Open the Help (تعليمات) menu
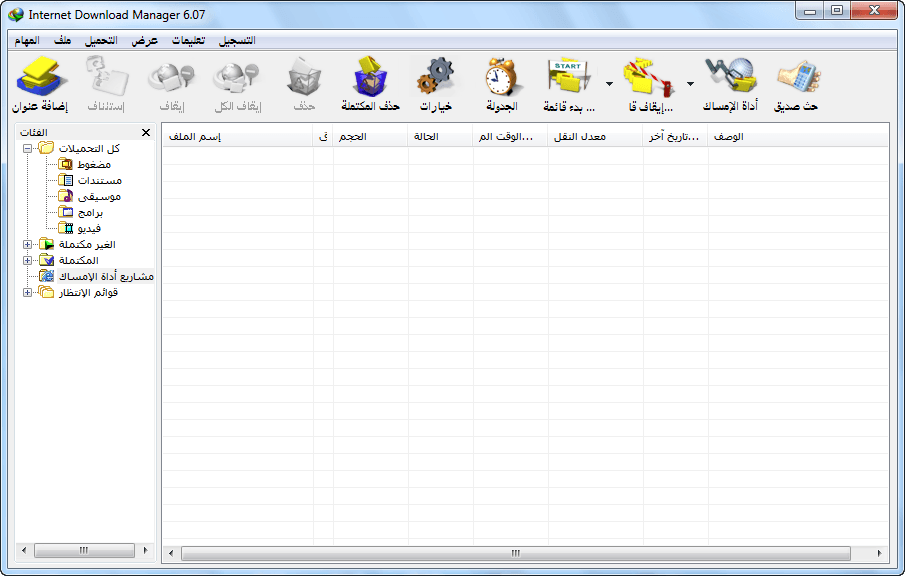 [188, 40]
